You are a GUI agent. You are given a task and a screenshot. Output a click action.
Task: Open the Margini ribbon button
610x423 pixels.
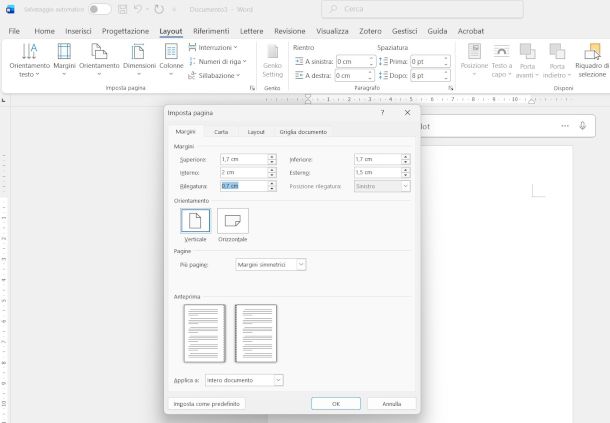(x=64, y=60)
